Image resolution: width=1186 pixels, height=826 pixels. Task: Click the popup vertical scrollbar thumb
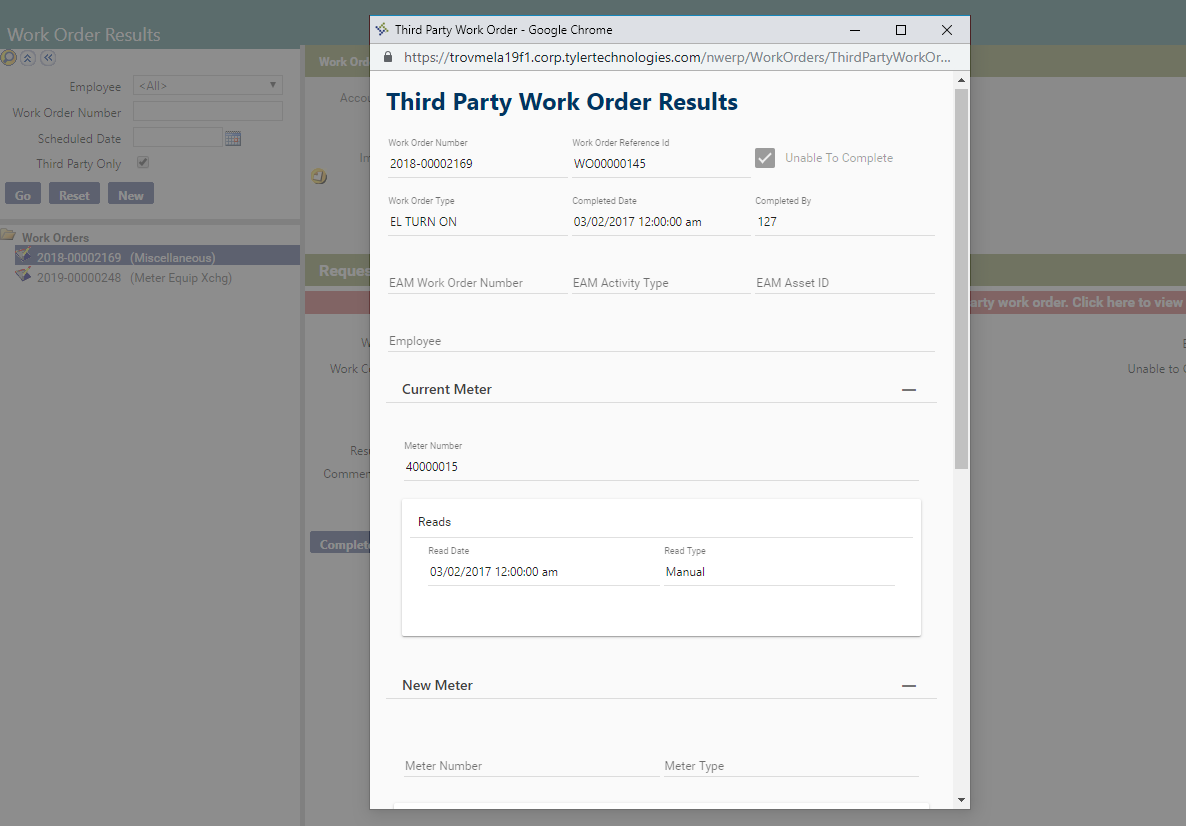(x=961, y=280)
